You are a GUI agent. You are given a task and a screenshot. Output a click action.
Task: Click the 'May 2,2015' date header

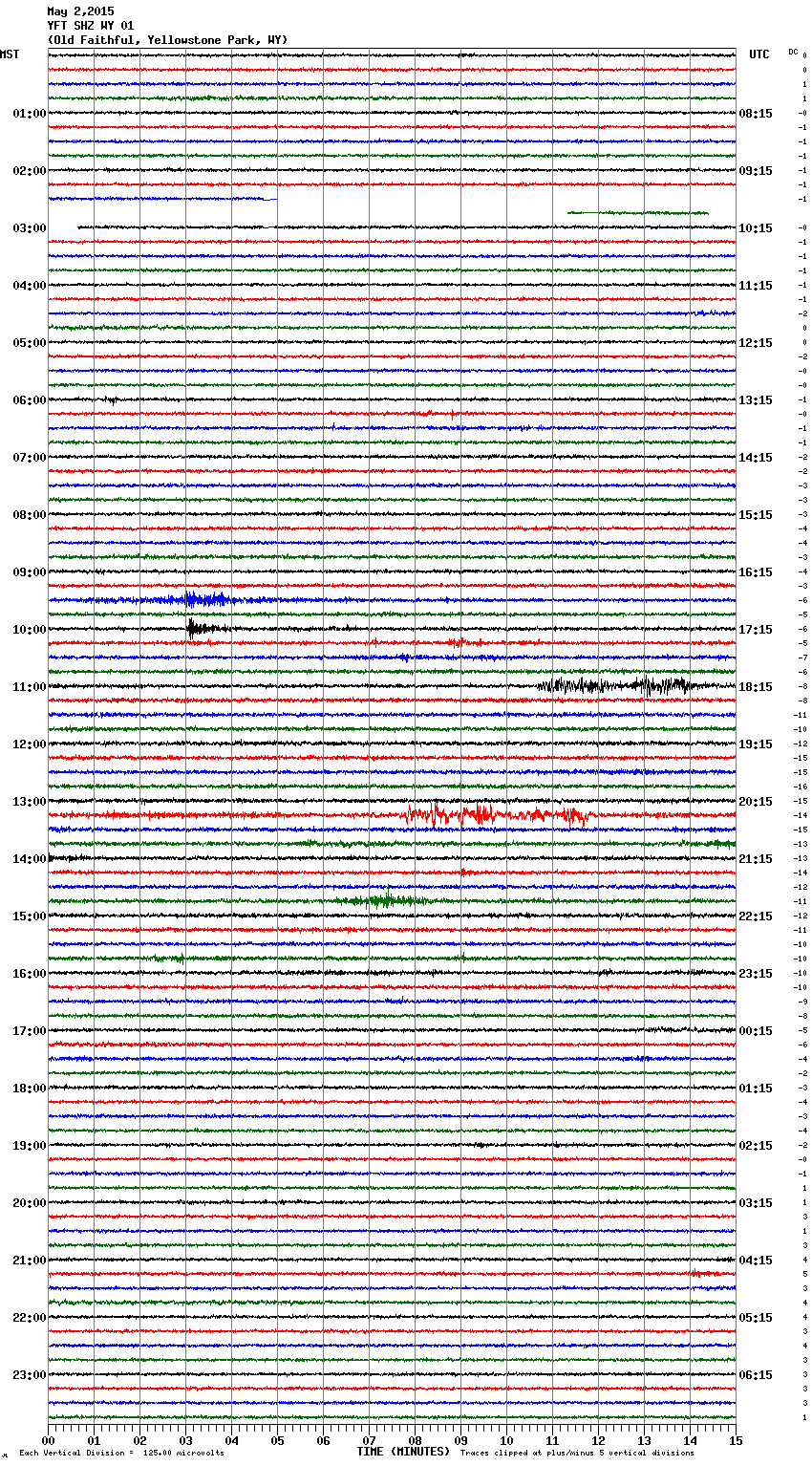point(80,12)
